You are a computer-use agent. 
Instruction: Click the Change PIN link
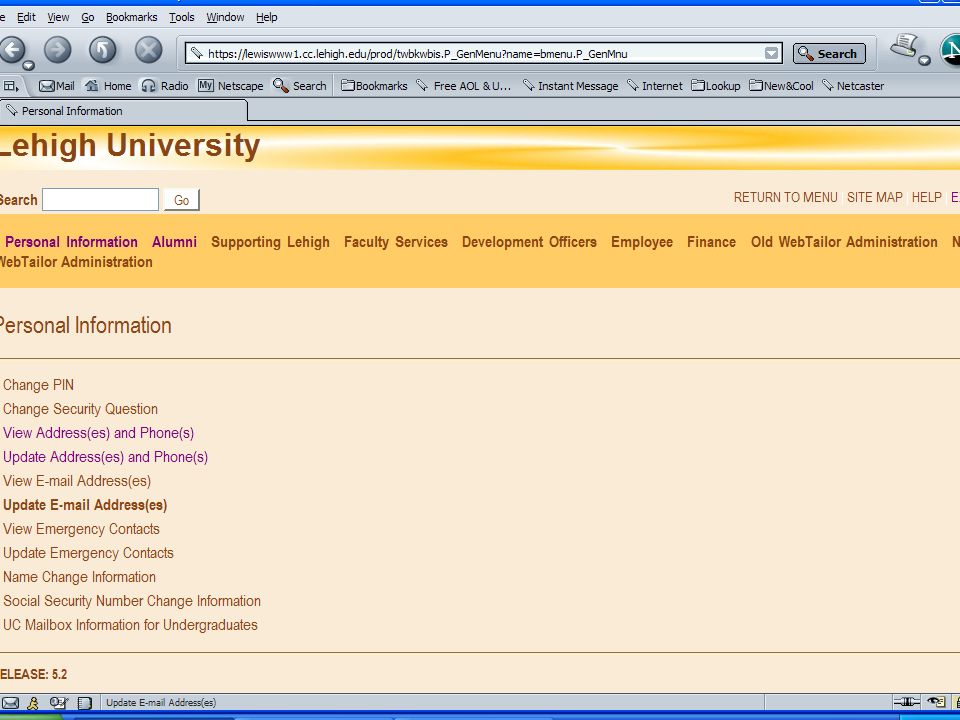coord(39,385)
